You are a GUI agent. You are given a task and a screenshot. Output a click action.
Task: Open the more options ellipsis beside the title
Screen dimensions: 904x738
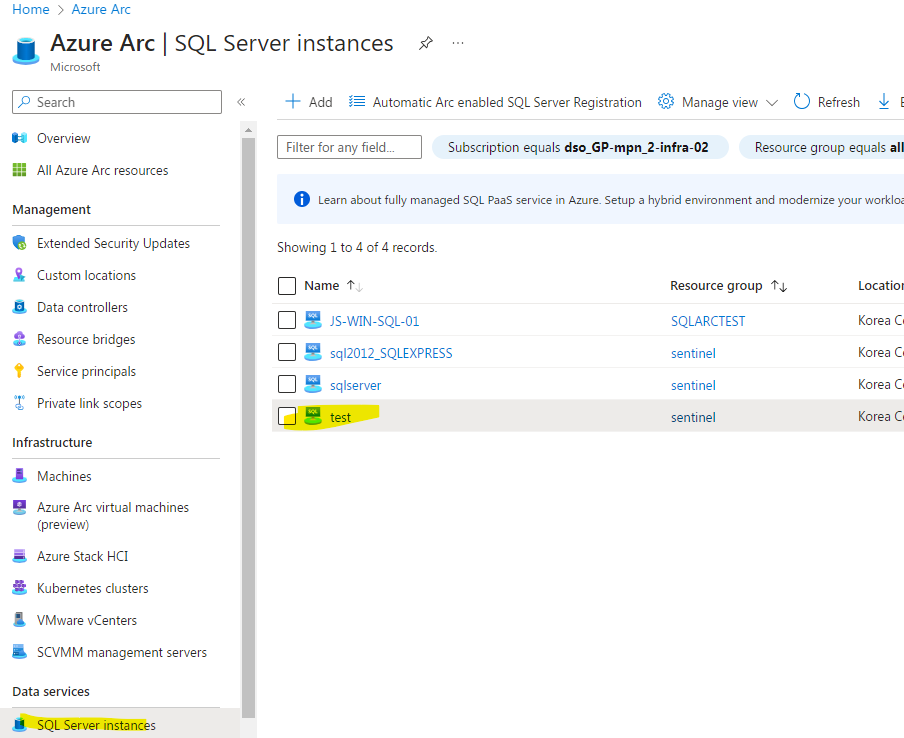[458, 43]
